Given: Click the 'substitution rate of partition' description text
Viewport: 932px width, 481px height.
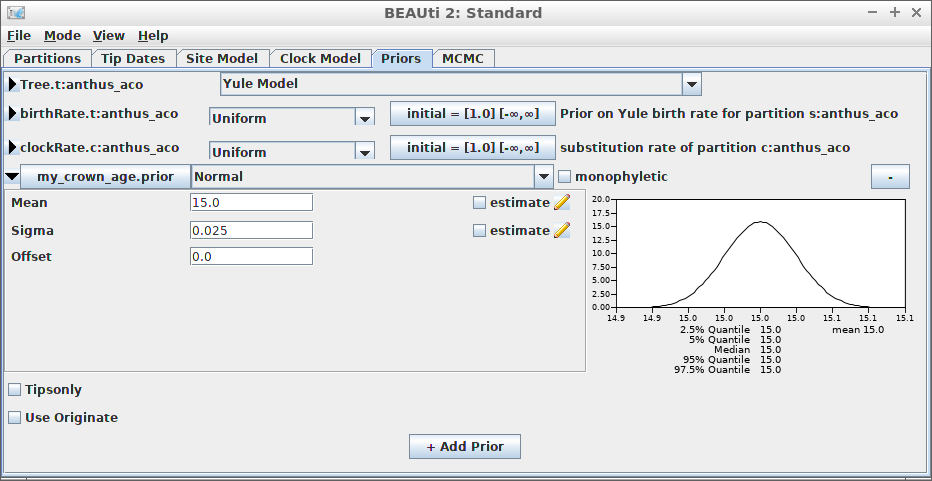Looking at the screenshot, I should [x=705, y=147].
